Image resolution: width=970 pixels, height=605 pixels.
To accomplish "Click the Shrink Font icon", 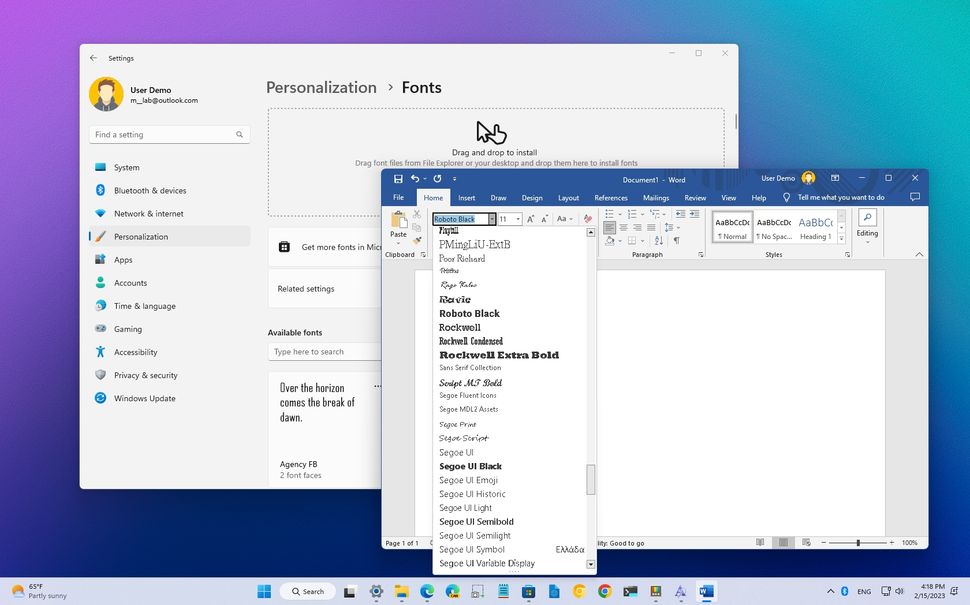I will tap(544, 219).
